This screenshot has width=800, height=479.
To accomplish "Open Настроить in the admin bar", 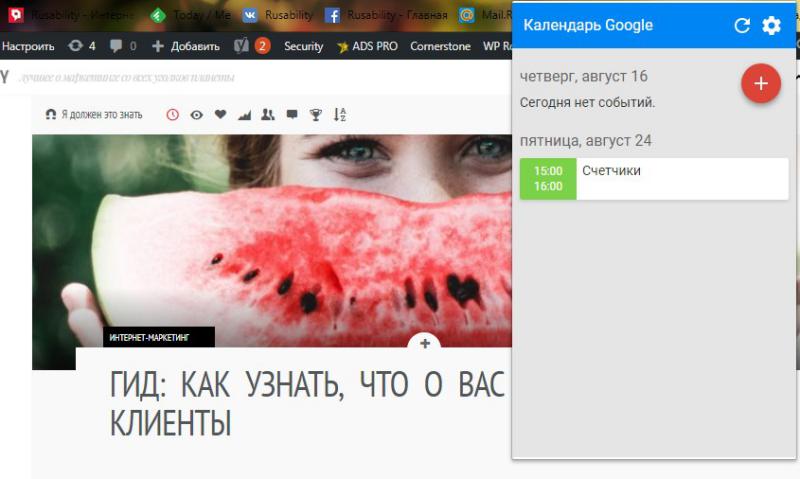I will (x=28, y=46).
